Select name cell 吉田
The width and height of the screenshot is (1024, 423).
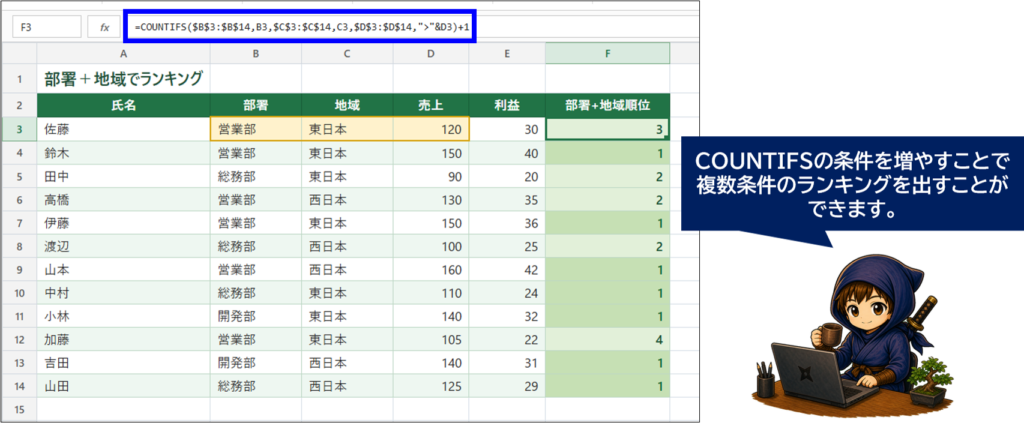click(123, 363)
